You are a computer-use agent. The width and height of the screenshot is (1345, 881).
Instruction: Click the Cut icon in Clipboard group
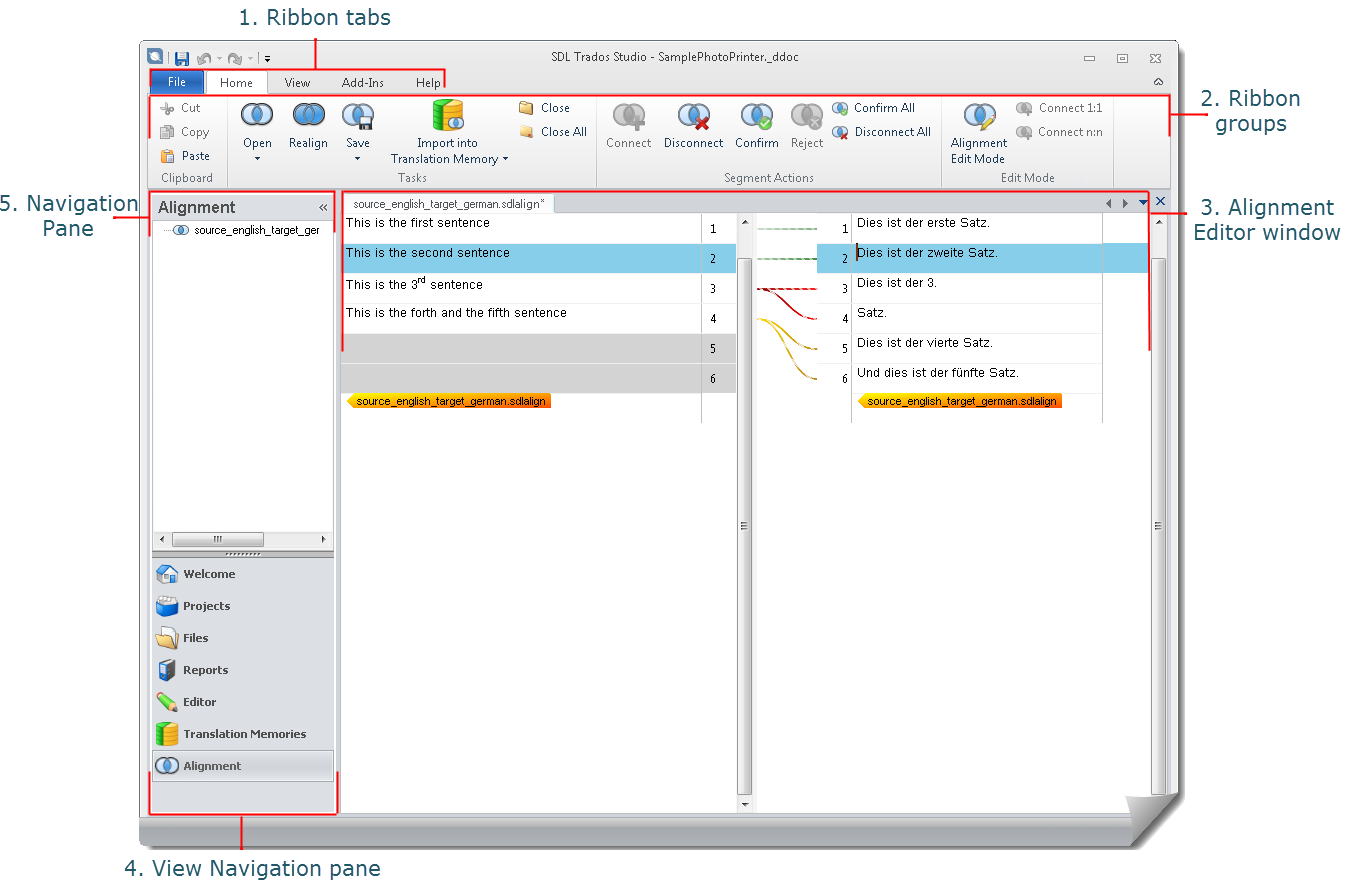(167, 108)
